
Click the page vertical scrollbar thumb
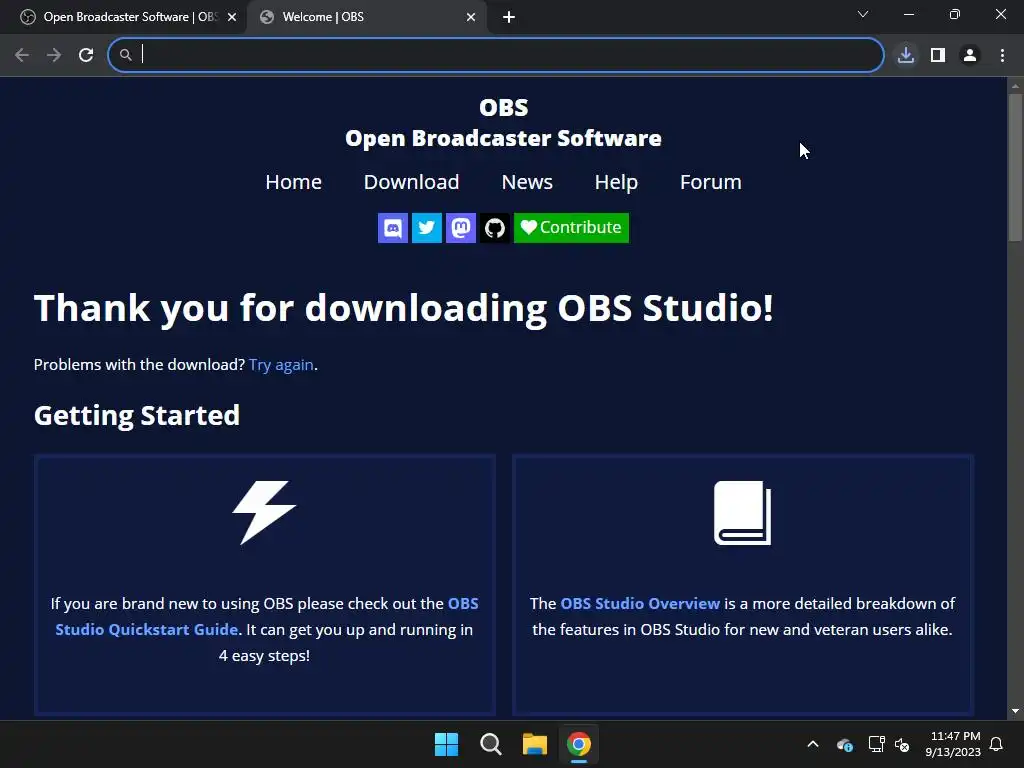[x=1015, y=168]
